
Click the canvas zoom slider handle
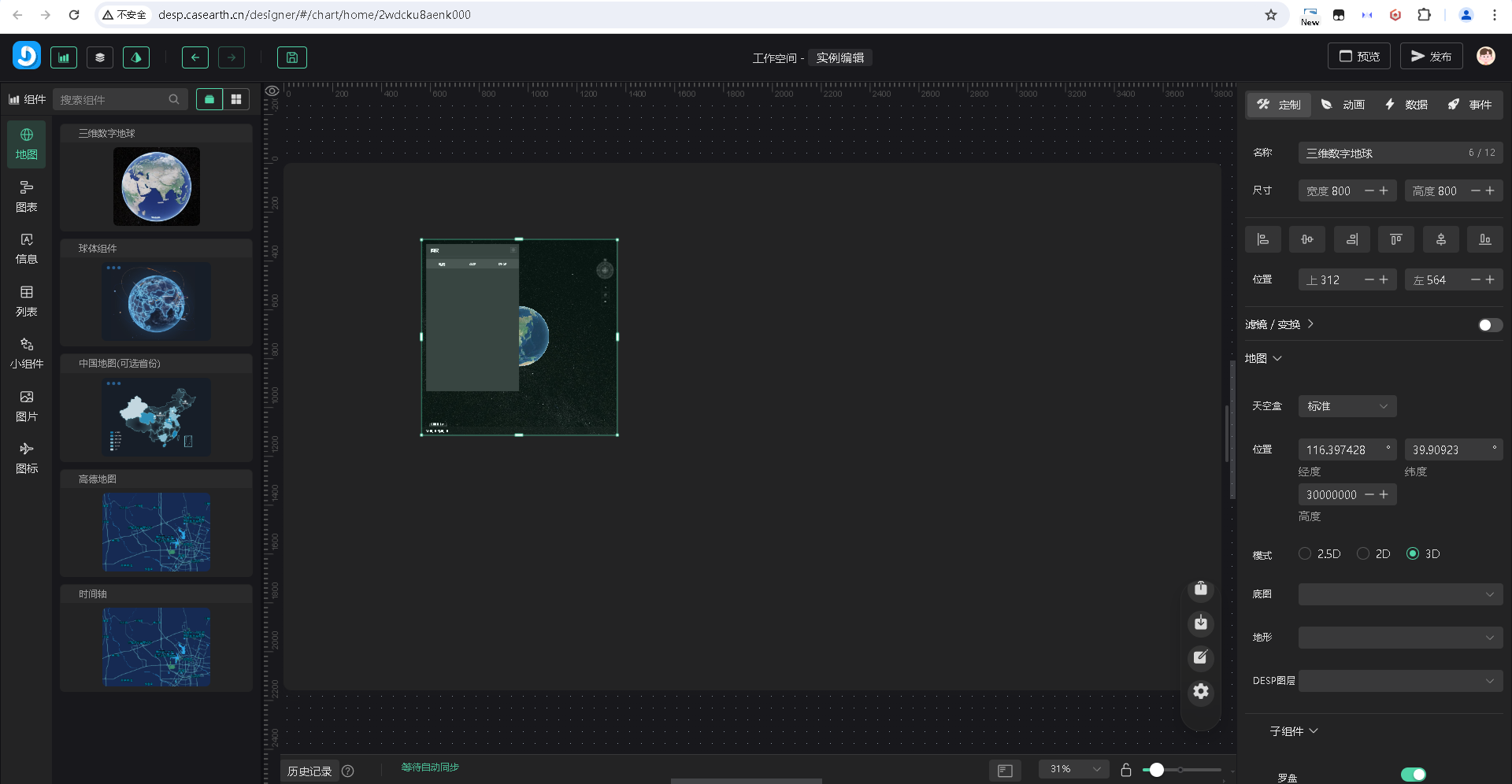tap(1156, 770)
